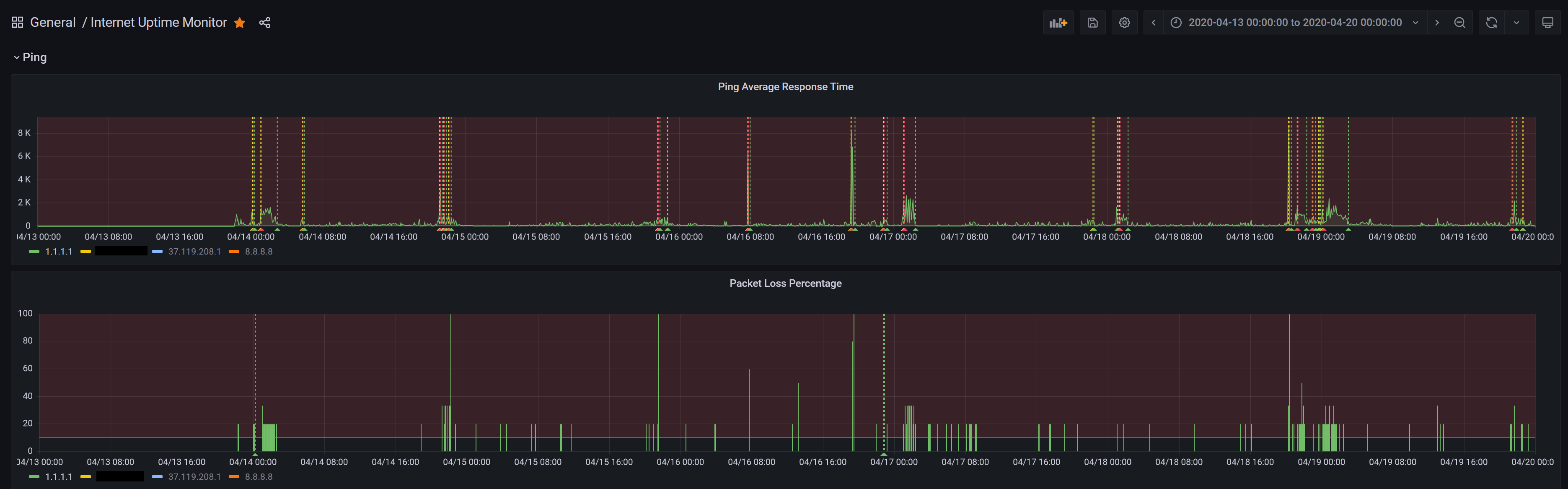The width and height of the screenshot is (1568, 489).
Task: Click the share dashboard icon
Action: (x=265, y=23)
